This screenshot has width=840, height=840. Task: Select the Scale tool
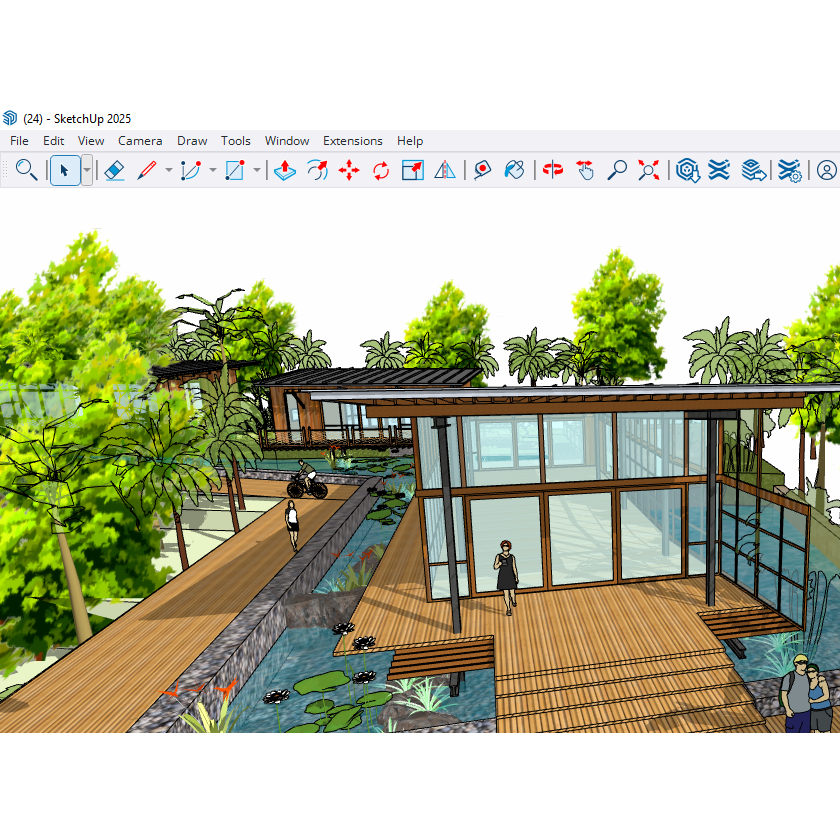(x=412, y=170)
